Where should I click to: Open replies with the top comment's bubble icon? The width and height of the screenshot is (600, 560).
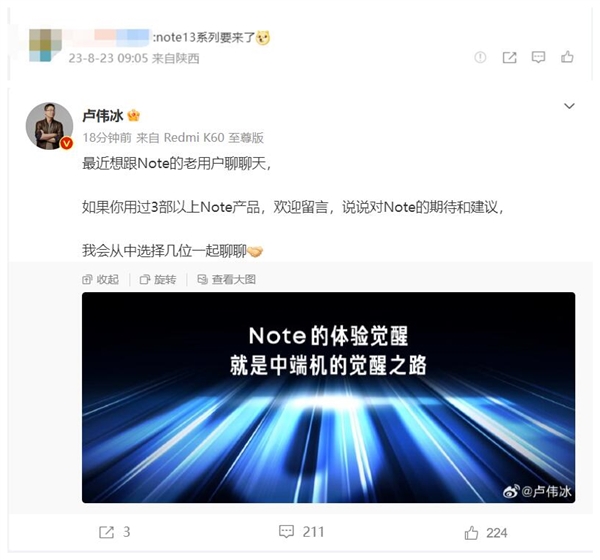(x=538, y=57)
